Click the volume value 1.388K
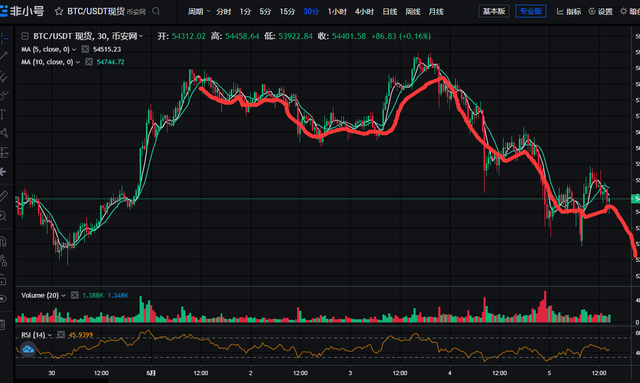 point(93,295)
